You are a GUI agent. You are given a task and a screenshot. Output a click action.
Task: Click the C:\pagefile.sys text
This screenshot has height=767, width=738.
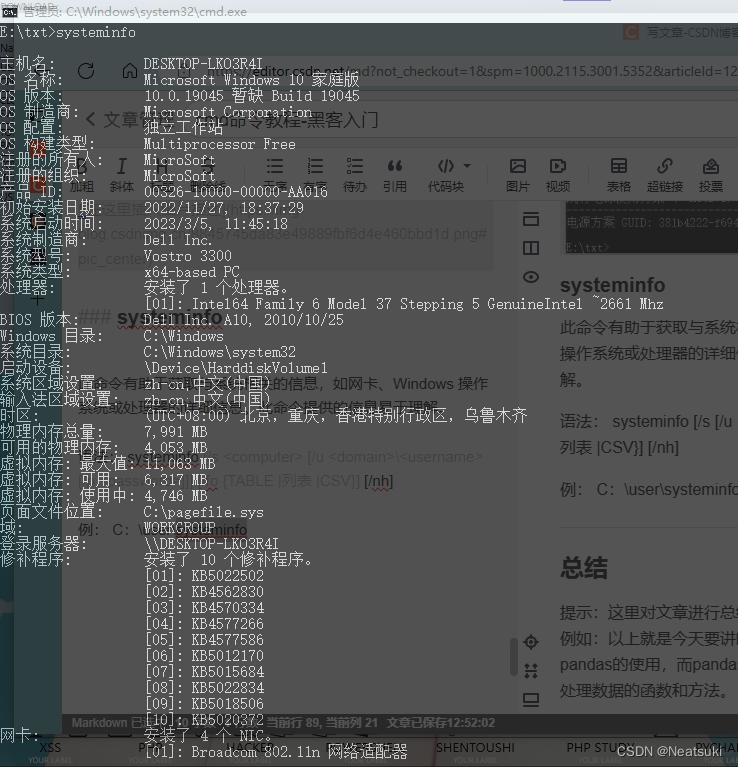pos(203,512)
